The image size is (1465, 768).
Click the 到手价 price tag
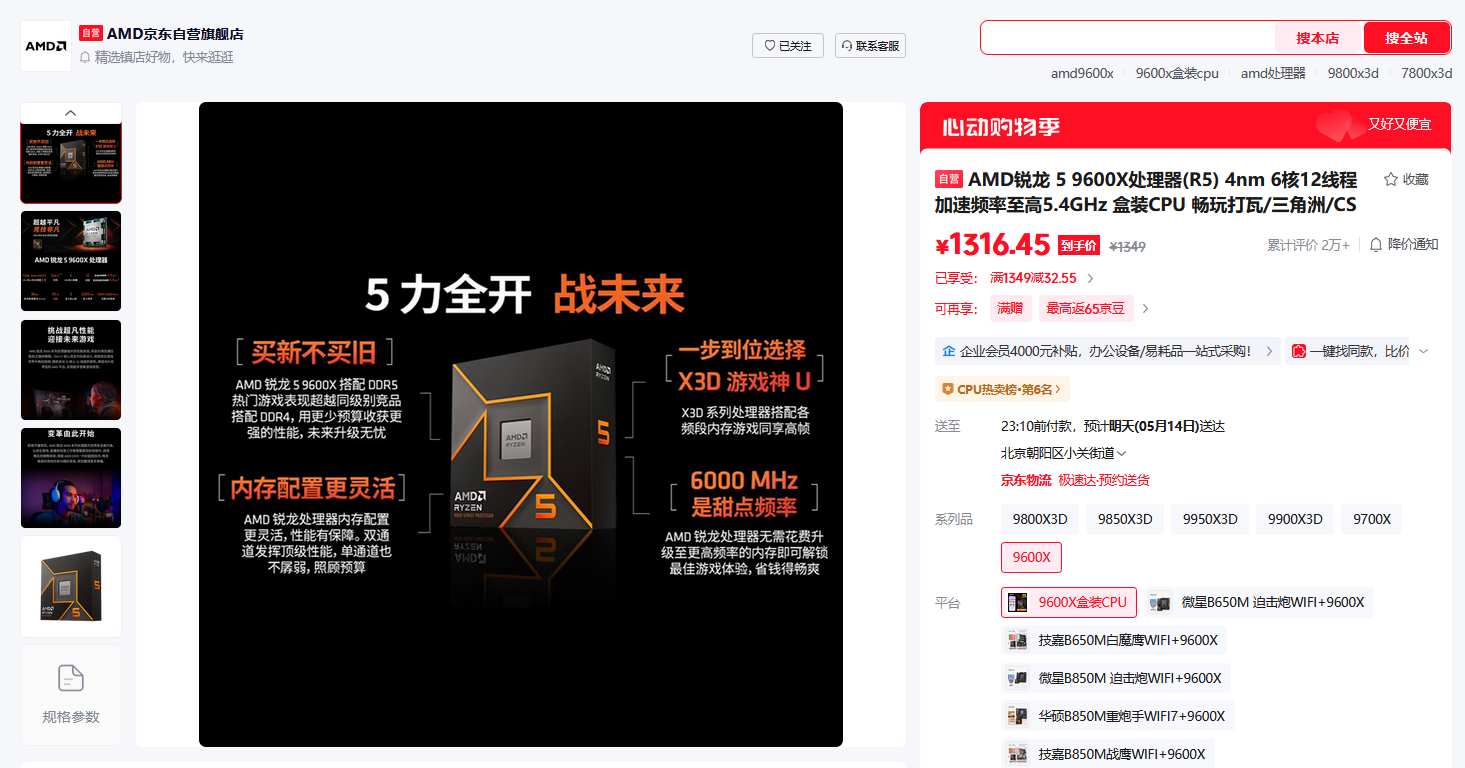pos(1079,246)
